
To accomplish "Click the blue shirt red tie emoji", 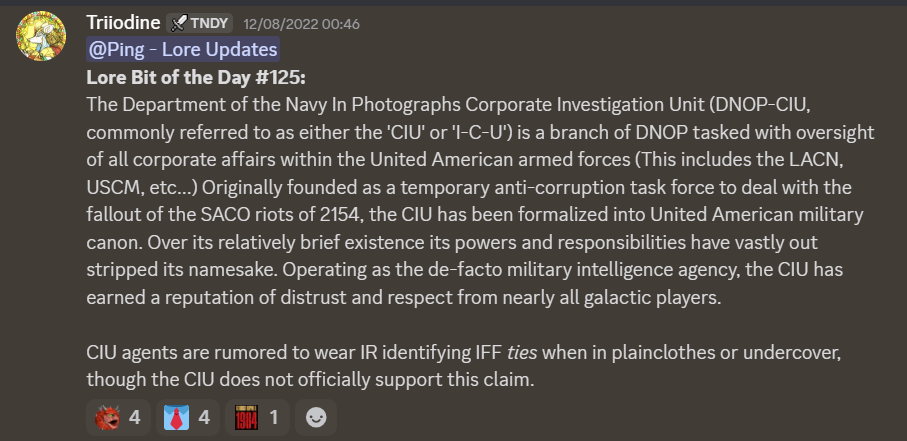I will coord(177,418).
